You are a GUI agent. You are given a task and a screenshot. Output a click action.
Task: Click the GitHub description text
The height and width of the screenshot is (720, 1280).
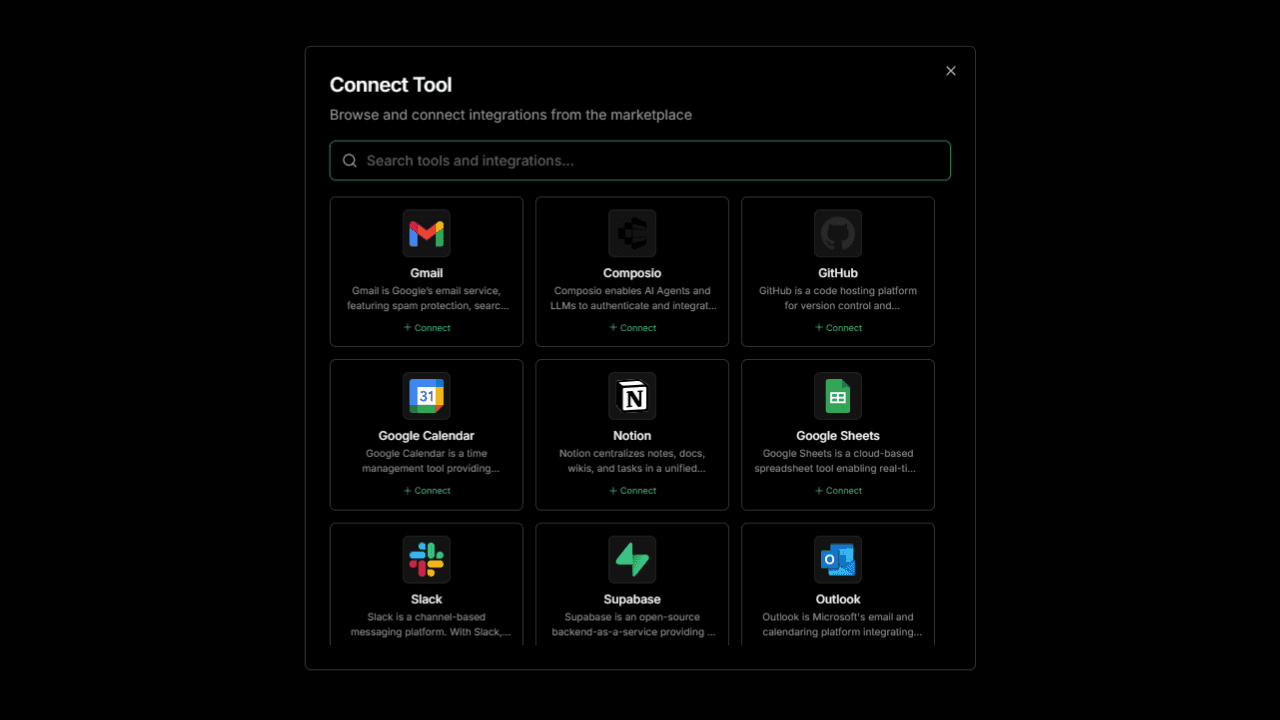pyautogui.click(x=838, y=298)
